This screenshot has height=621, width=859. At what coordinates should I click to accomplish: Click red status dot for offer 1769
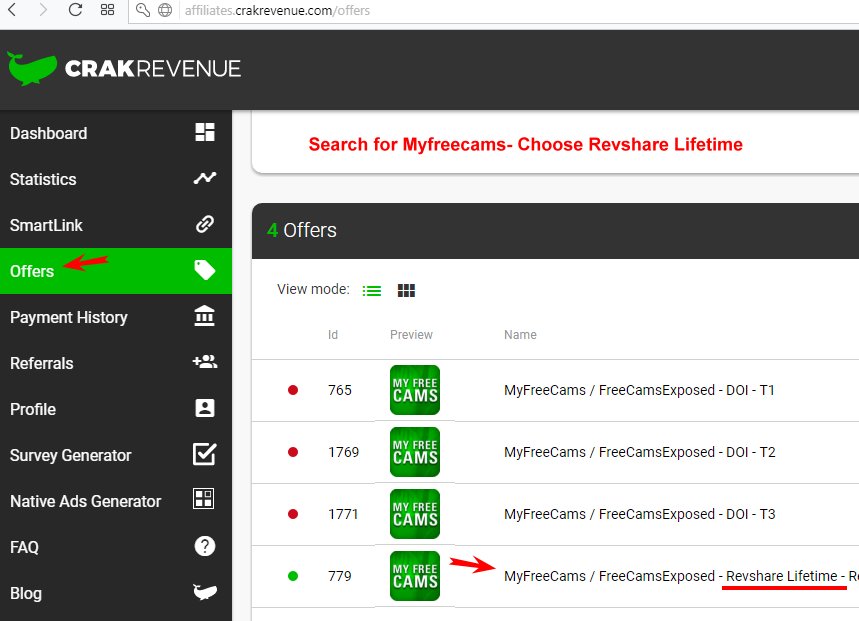[x=293, y=452]
